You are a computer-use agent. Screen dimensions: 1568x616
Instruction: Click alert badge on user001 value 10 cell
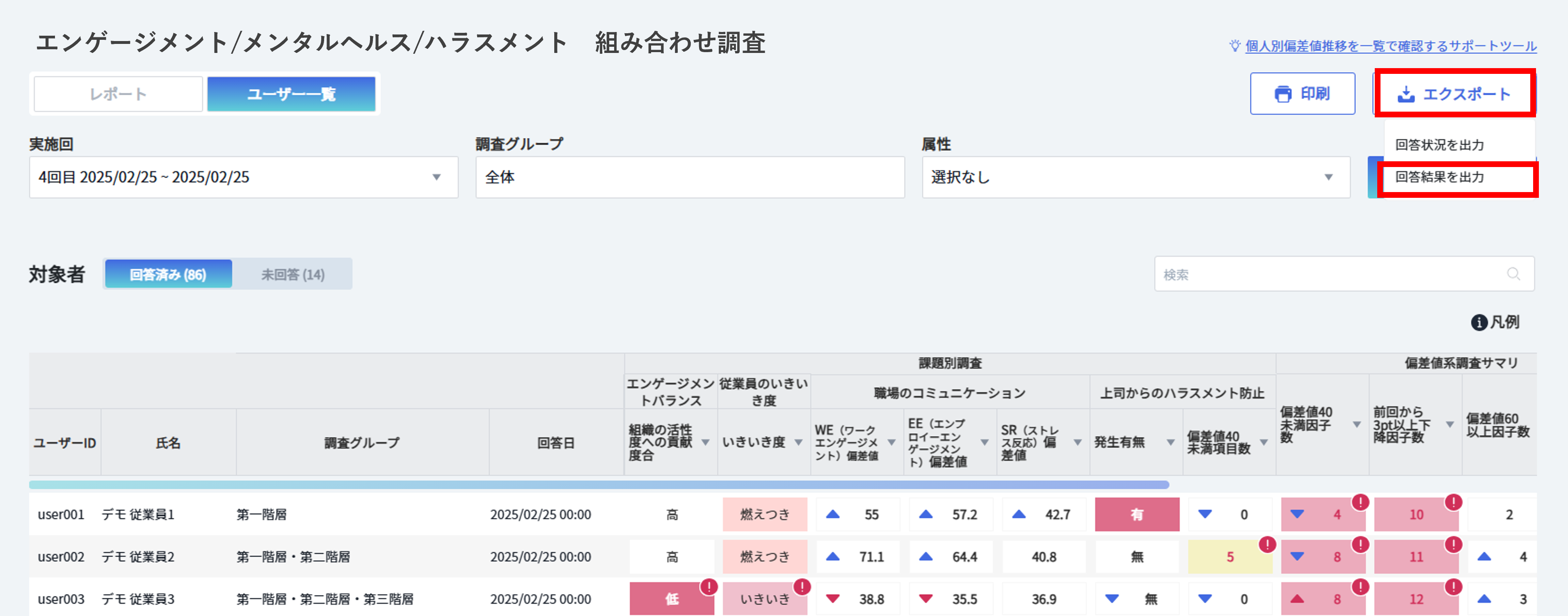click(1454, 502)
